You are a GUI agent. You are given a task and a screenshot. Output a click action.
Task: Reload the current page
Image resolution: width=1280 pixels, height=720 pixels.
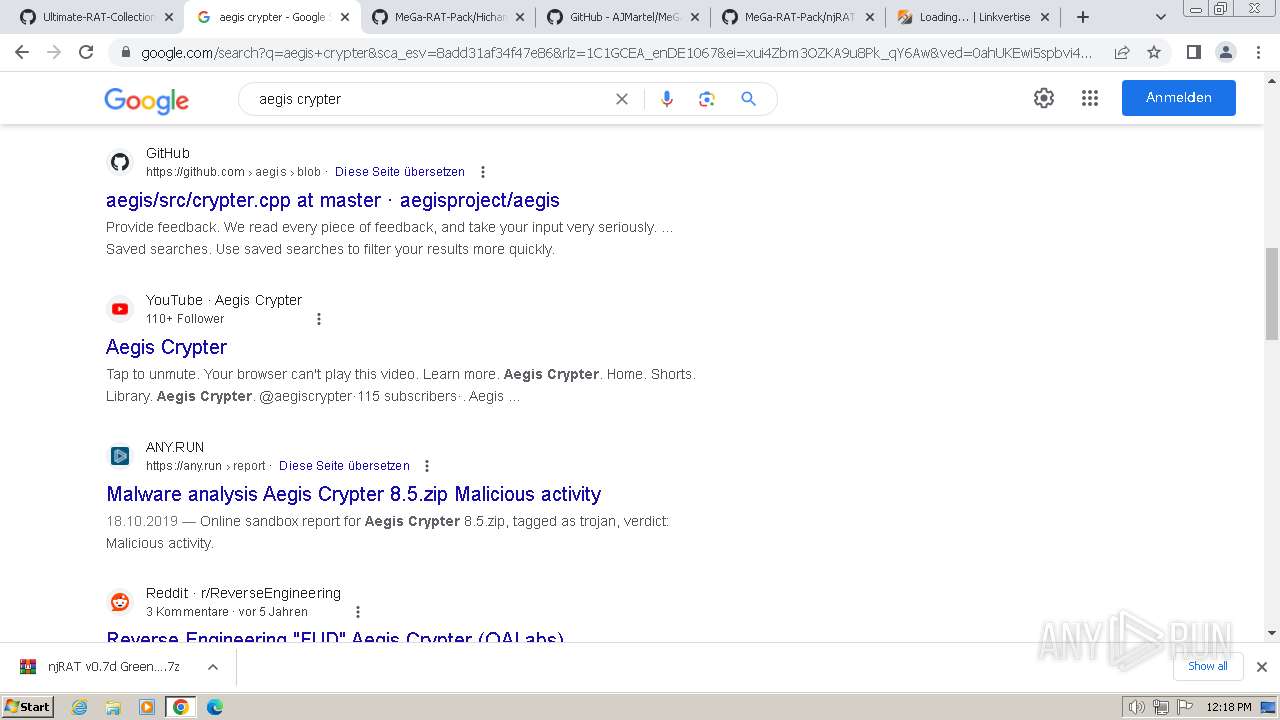[x=86, y=52]
